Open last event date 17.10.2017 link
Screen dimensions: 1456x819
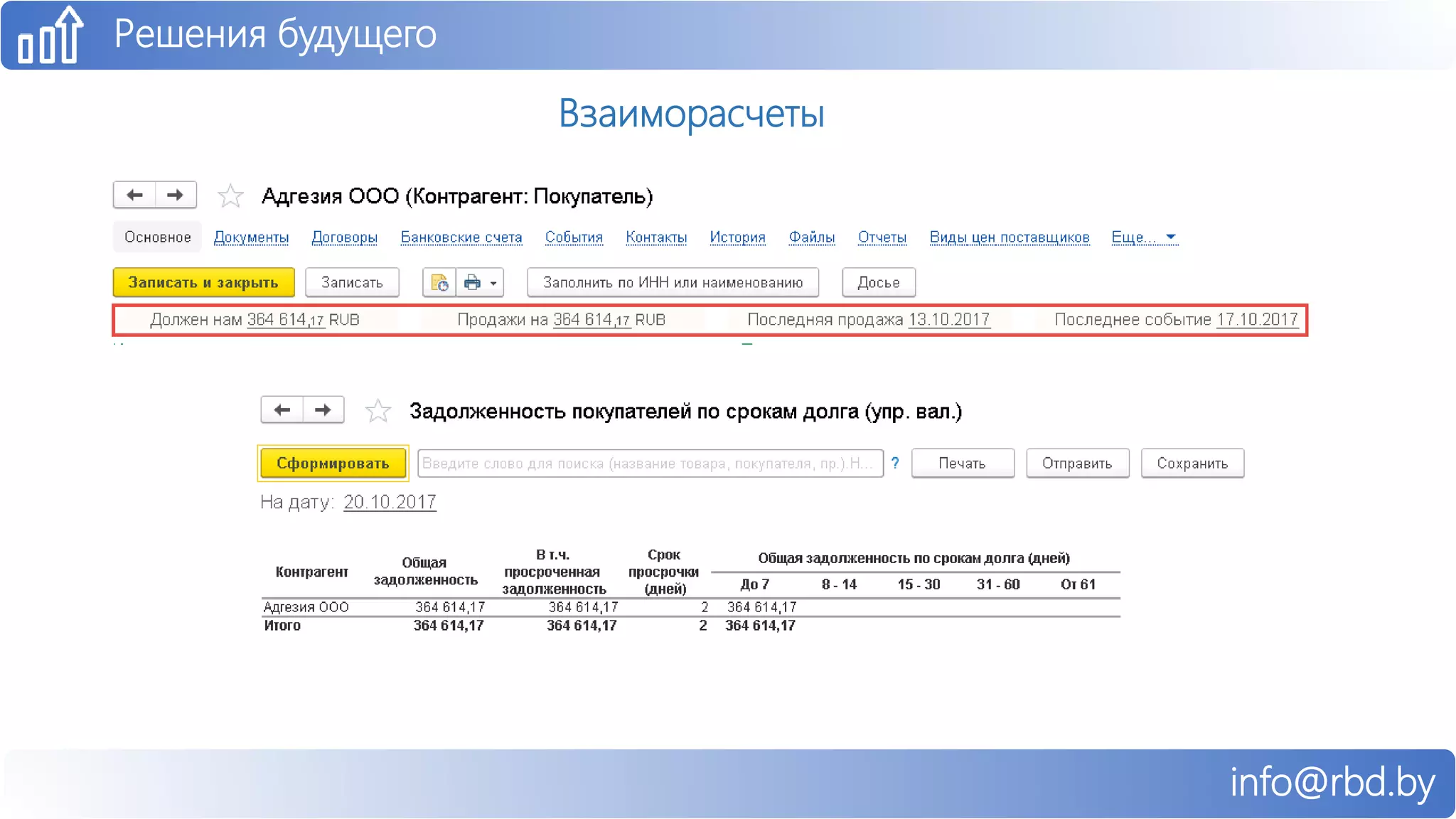(1257, 320)
